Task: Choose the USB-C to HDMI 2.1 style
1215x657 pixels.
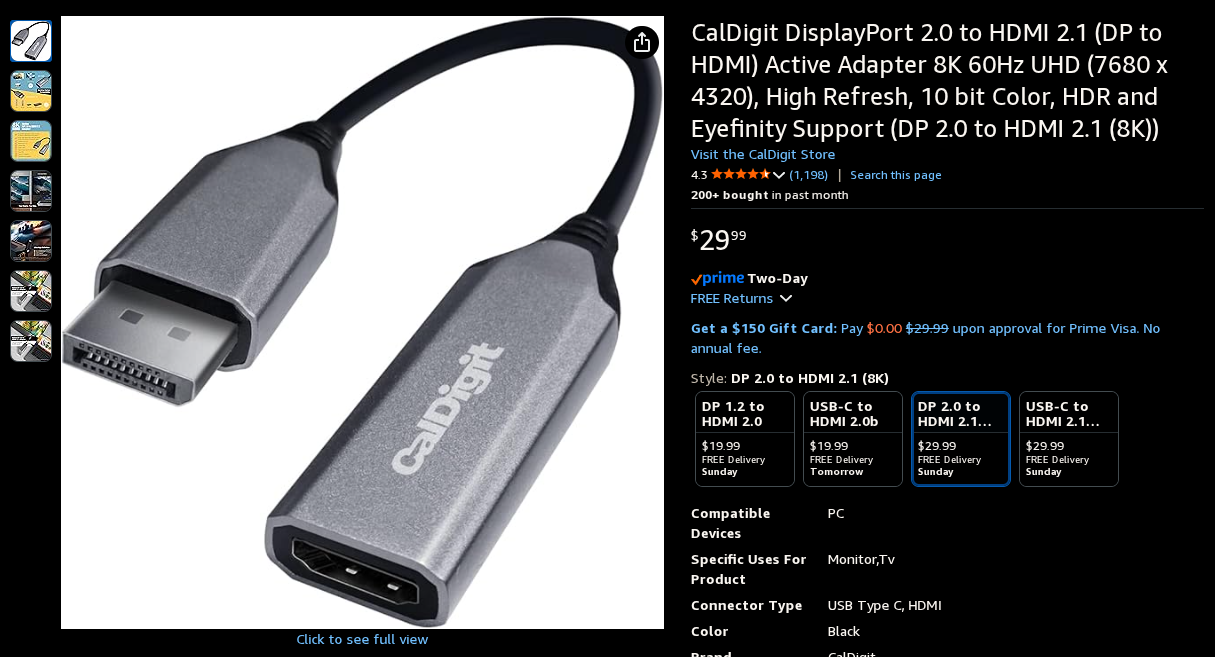Action: pyautogui.click(x=1069, y=439)
